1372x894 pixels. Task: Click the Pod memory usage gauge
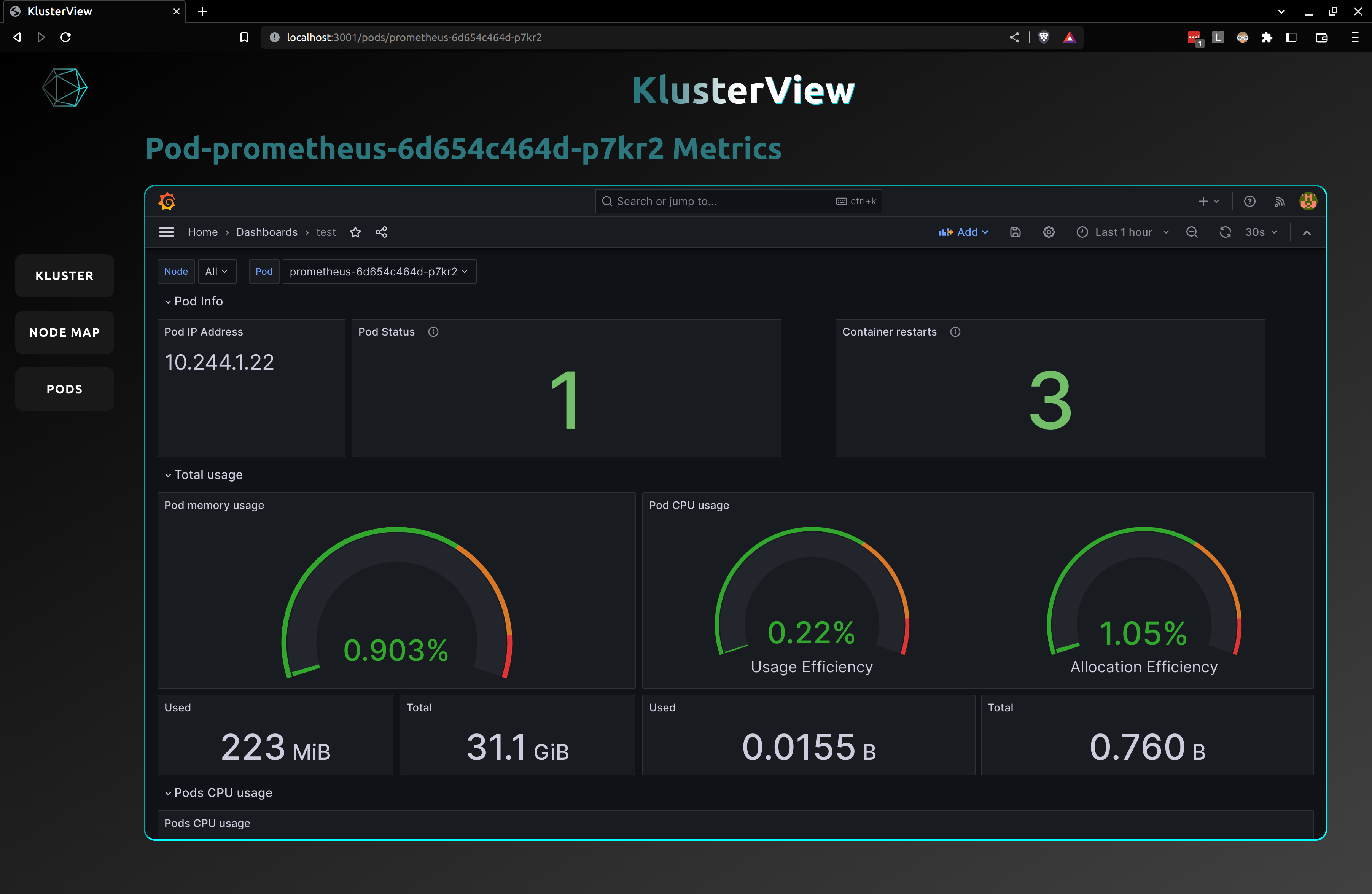coord(396,602)
